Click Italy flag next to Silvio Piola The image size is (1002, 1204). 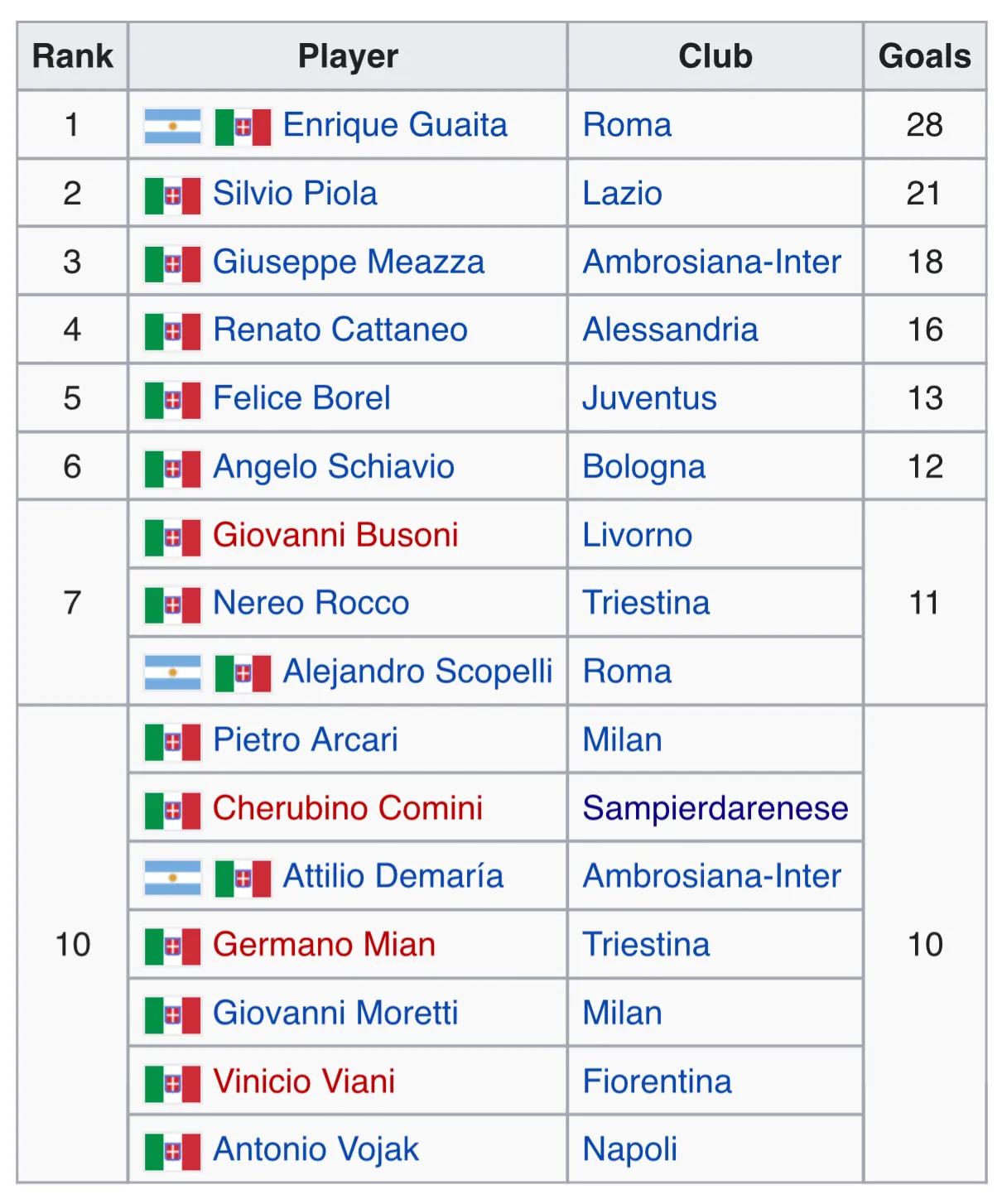click(x=172, y=195)
